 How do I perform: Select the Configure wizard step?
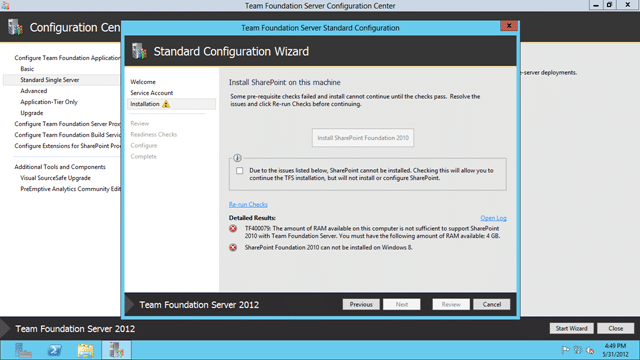click(x=144, y=145)
